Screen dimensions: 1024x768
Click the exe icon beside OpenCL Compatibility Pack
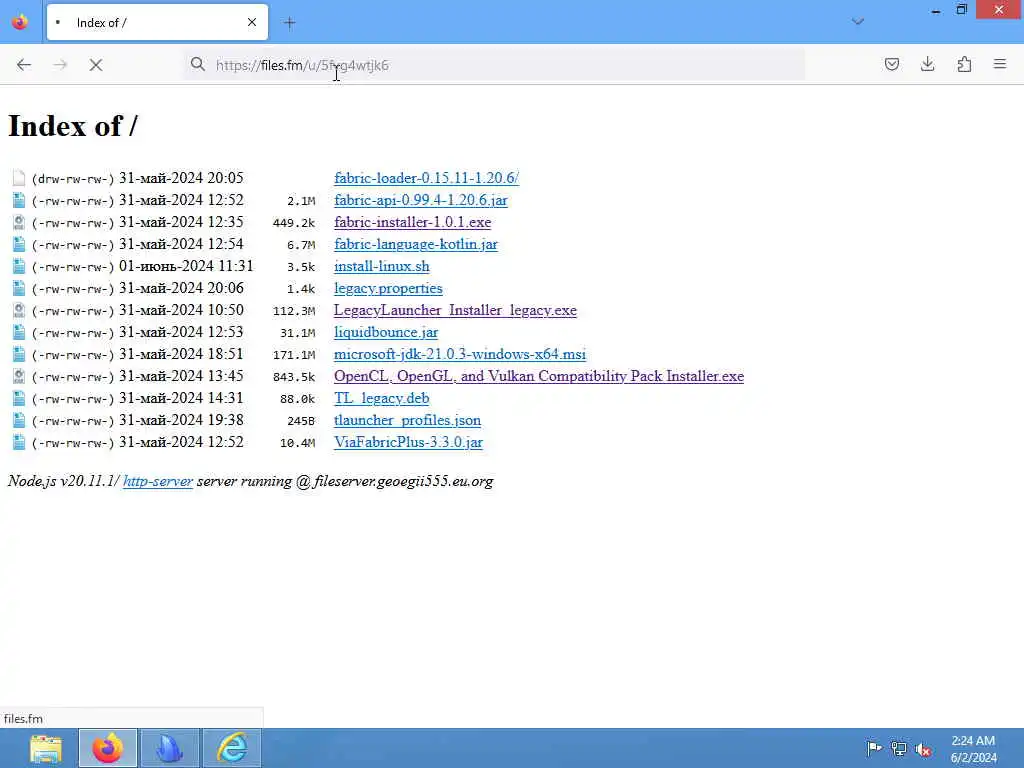(19, 376)
